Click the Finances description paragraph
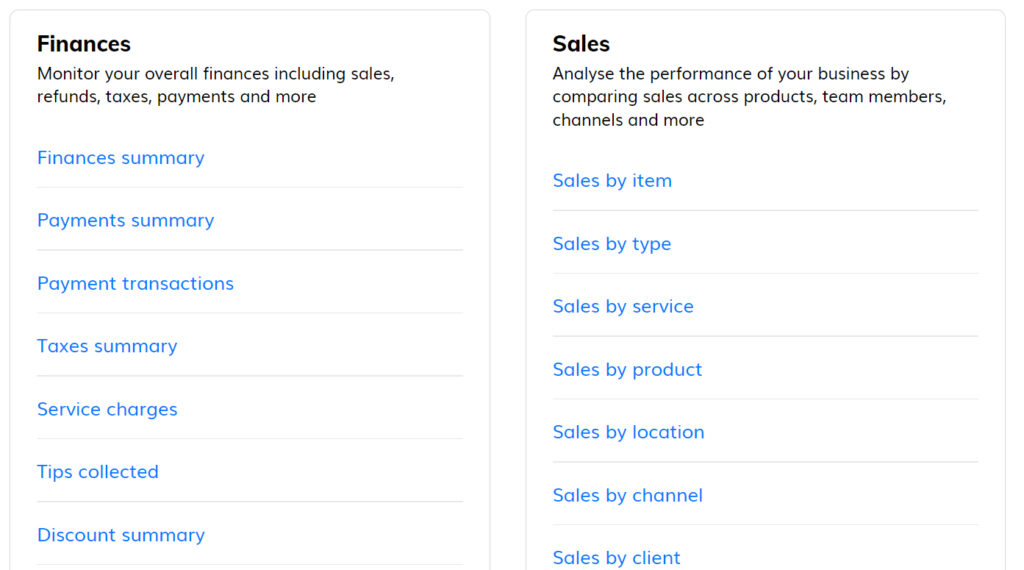This screenshot has width=1024, height=570. click(x=215, y=85)
